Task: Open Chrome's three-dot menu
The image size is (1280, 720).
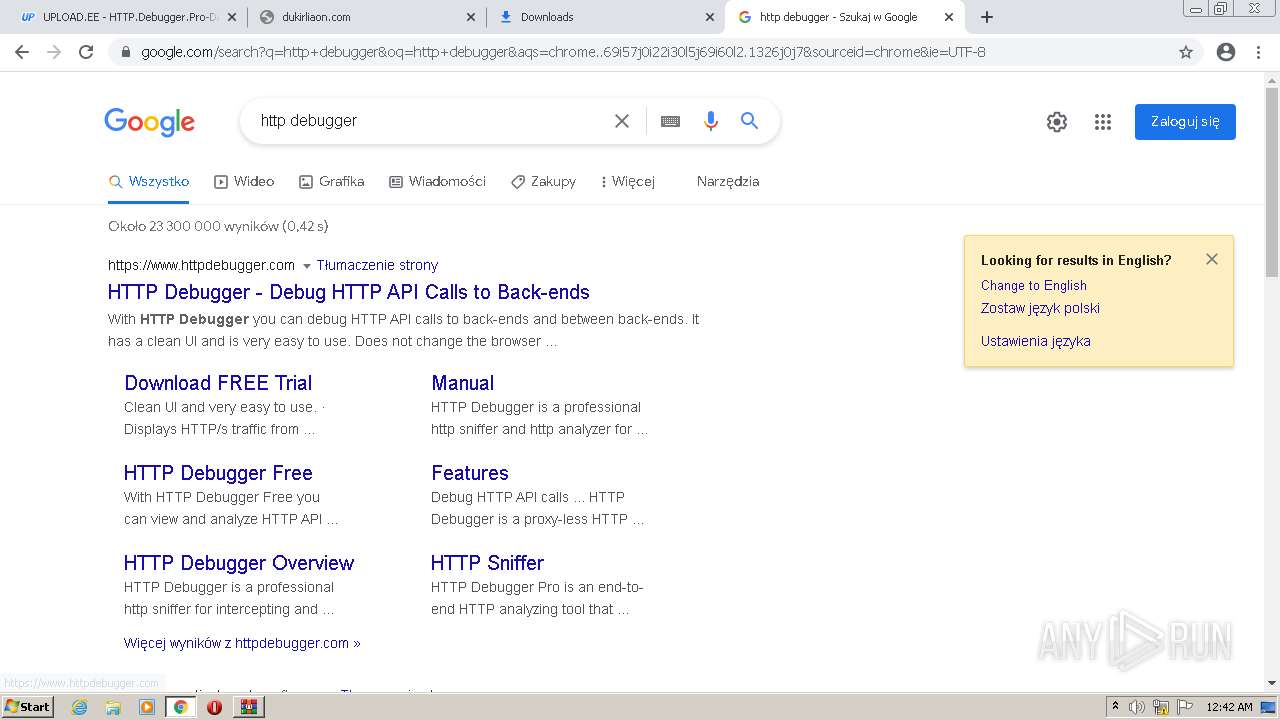Action: [x=1258, y=52]
